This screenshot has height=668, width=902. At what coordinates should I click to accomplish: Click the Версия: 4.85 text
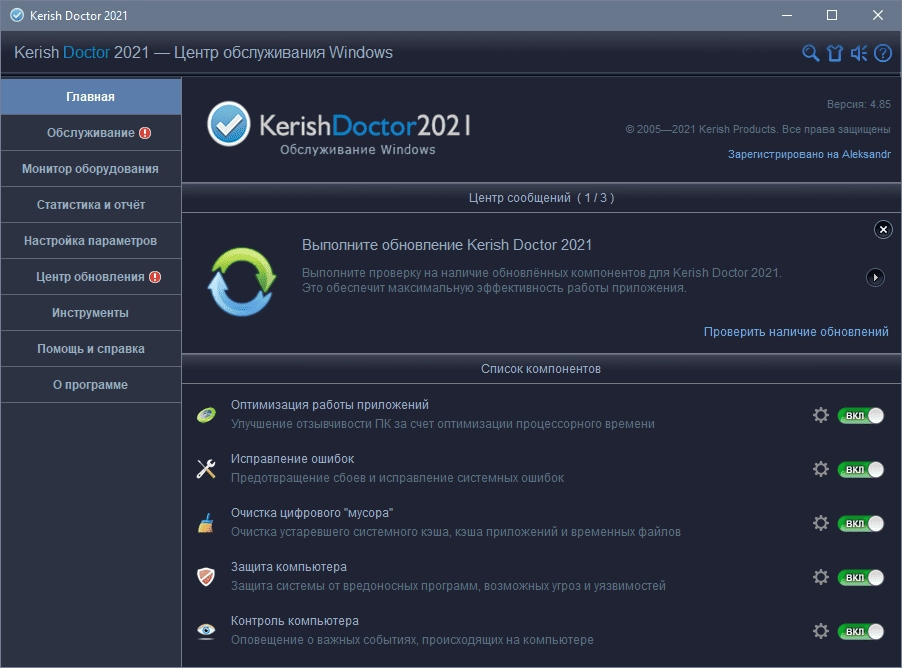click(858, 104)
